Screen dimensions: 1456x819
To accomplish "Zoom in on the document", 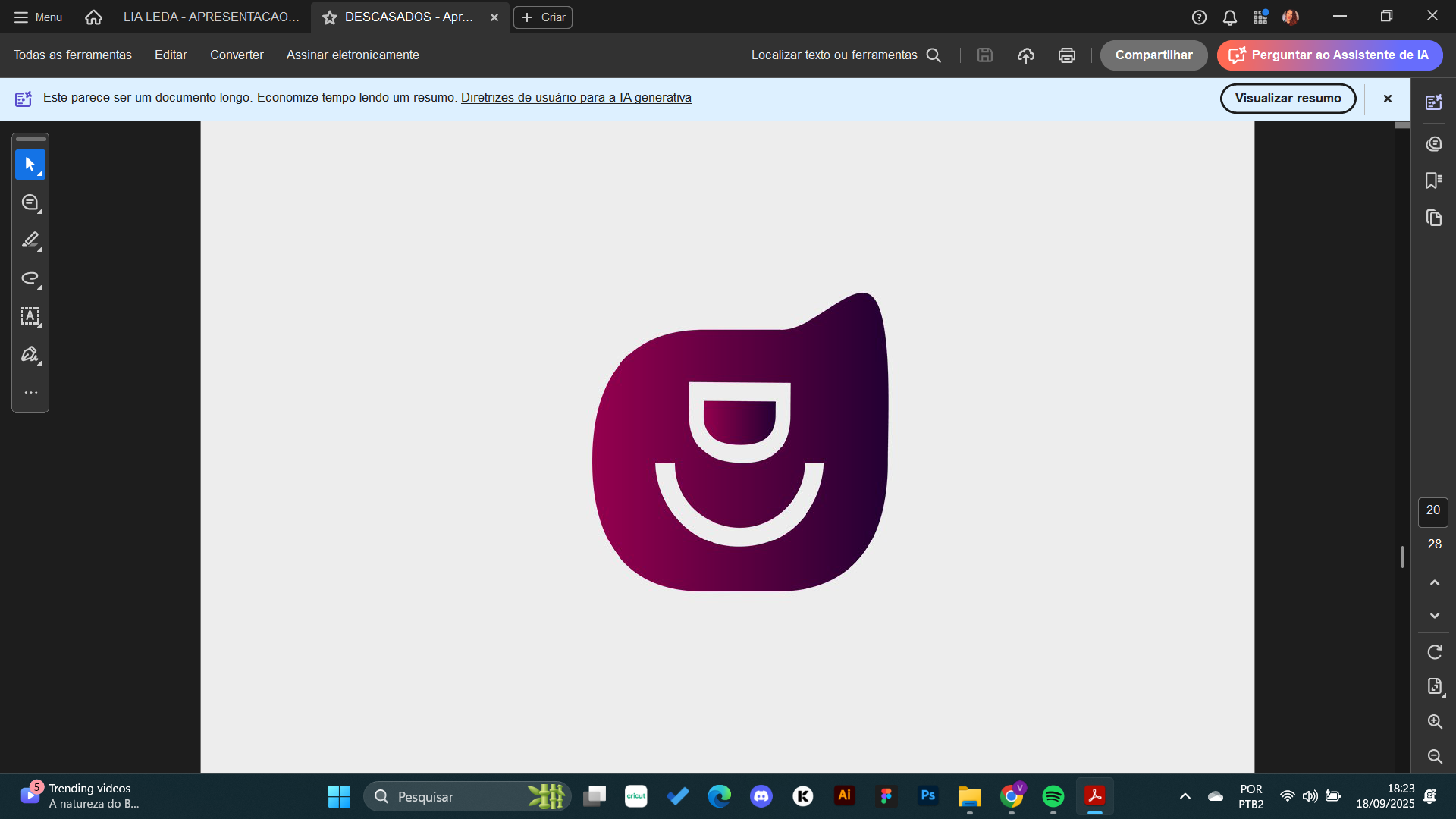I will [1434, 721].
